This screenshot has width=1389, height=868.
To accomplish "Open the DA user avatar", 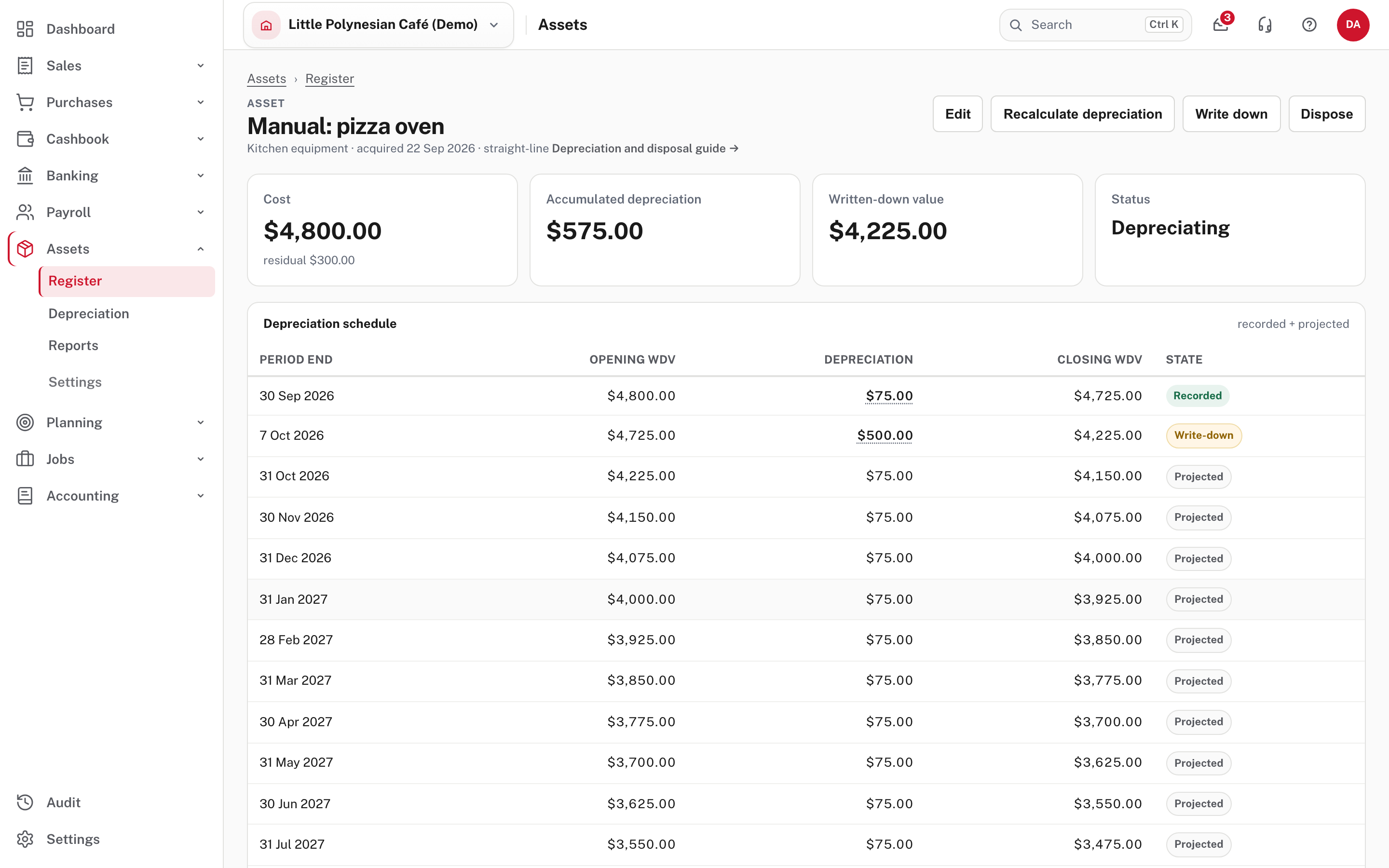I will click(1353, 25).
